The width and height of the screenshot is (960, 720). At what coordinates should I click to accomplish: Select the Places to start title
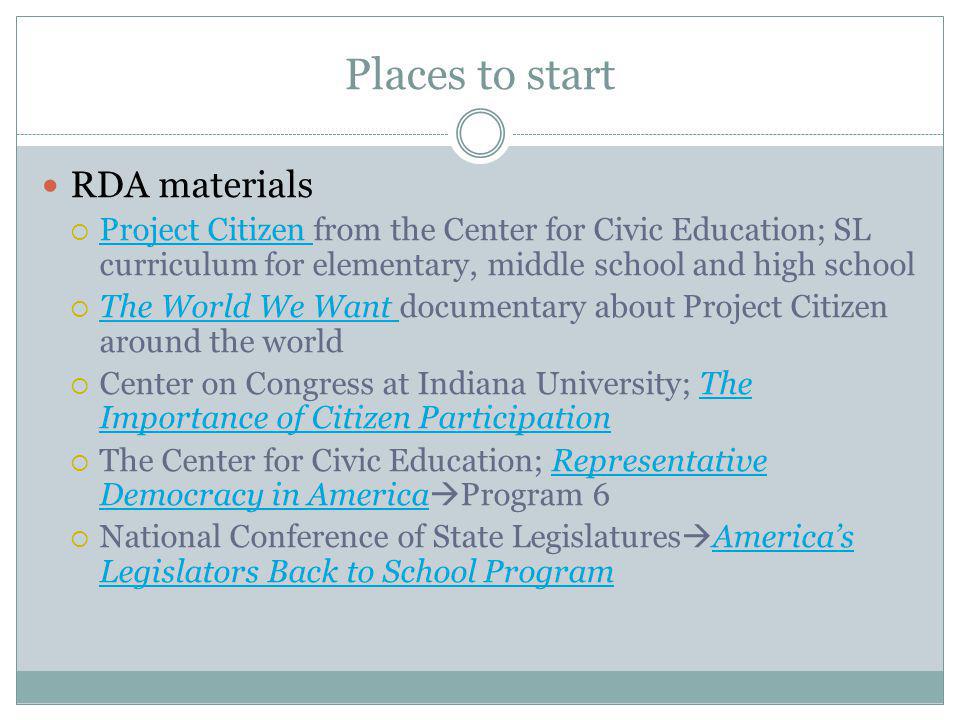coord(480,75)
